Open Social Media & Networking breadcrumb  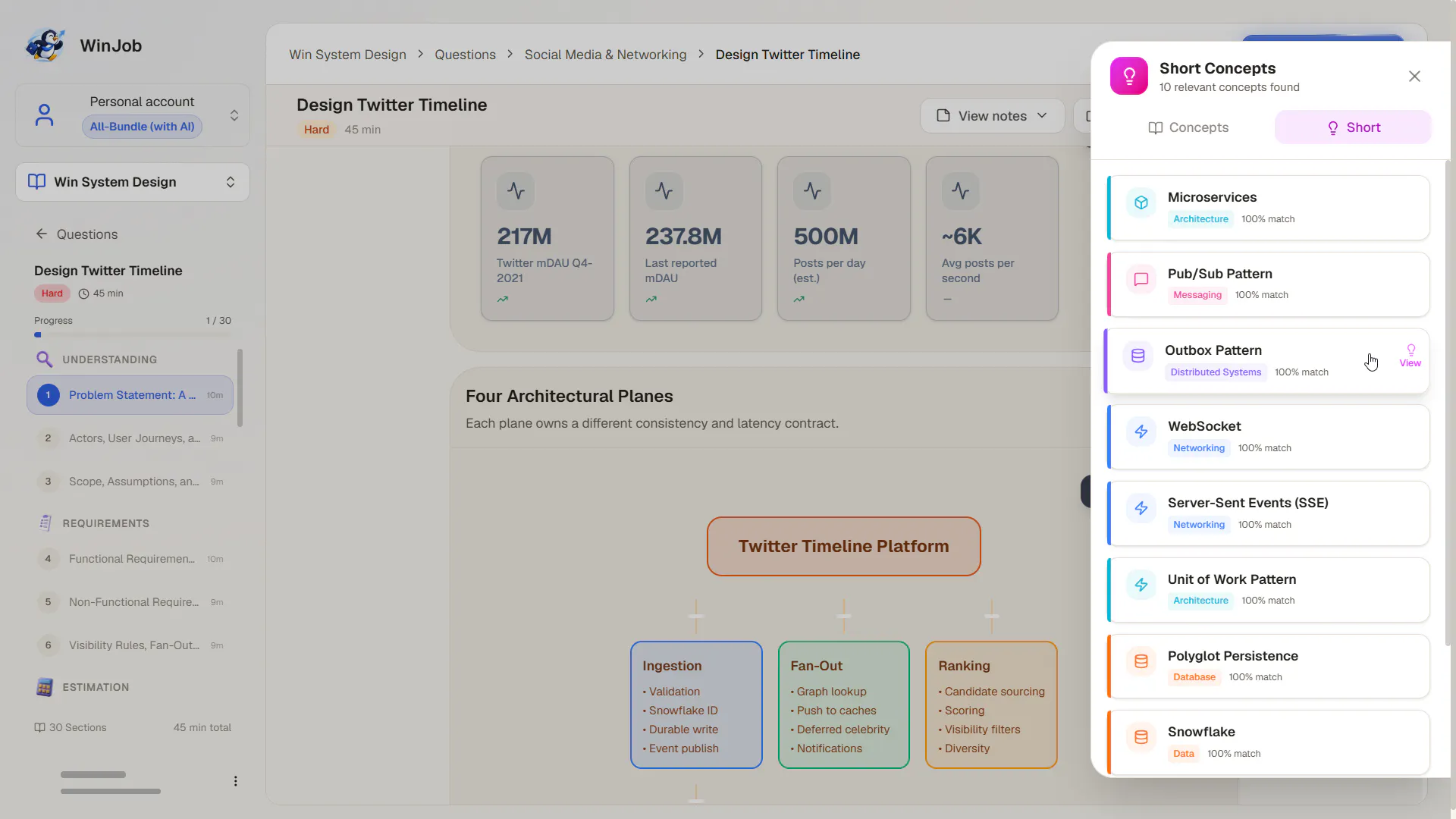(x=605, y=55)
